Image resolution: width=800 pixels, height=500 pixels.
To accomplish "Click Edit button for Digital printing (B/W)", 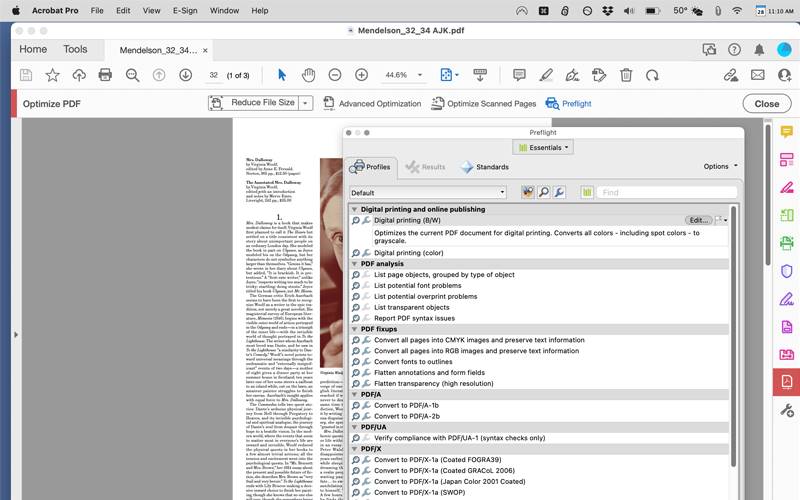I will 697,220.
